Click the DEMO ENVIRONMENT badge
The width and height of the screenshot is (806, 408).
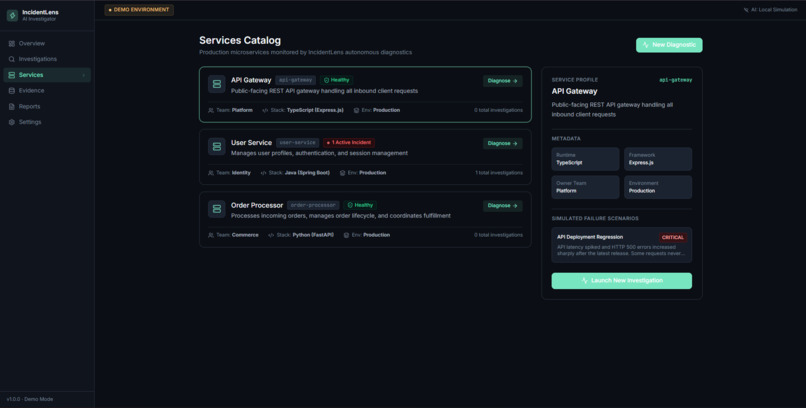139,10
